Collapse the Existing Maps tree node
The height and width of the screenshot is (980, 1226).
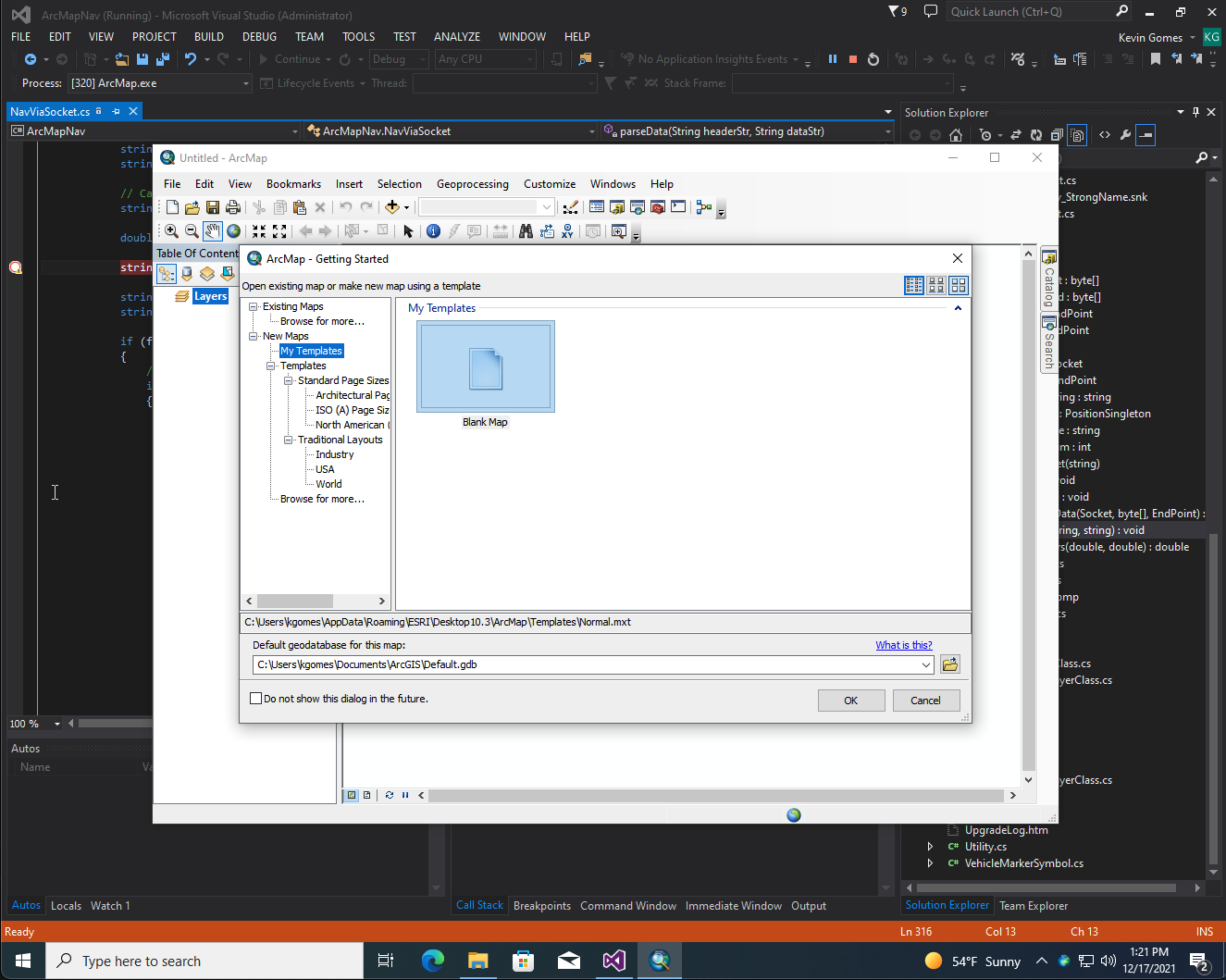(254, 306)
